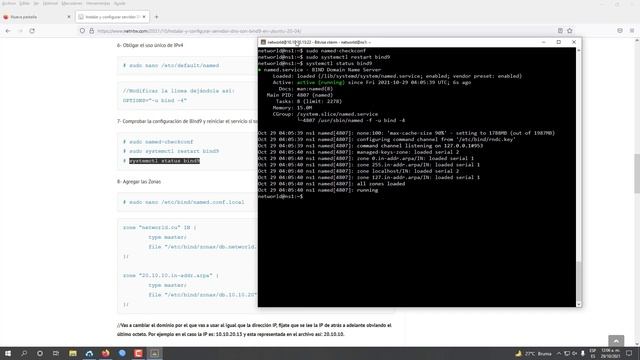Click the taskbar clock and date
The image size is (640, 360).
pyautogui.click(x=611, y=353)
